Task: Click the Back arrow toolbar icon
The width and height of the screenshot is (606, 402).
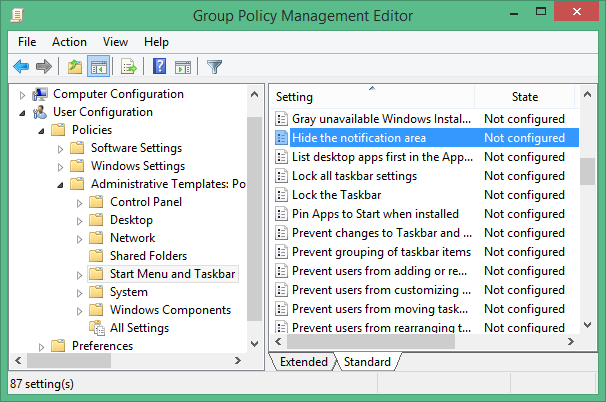Action: pos(20,67)
